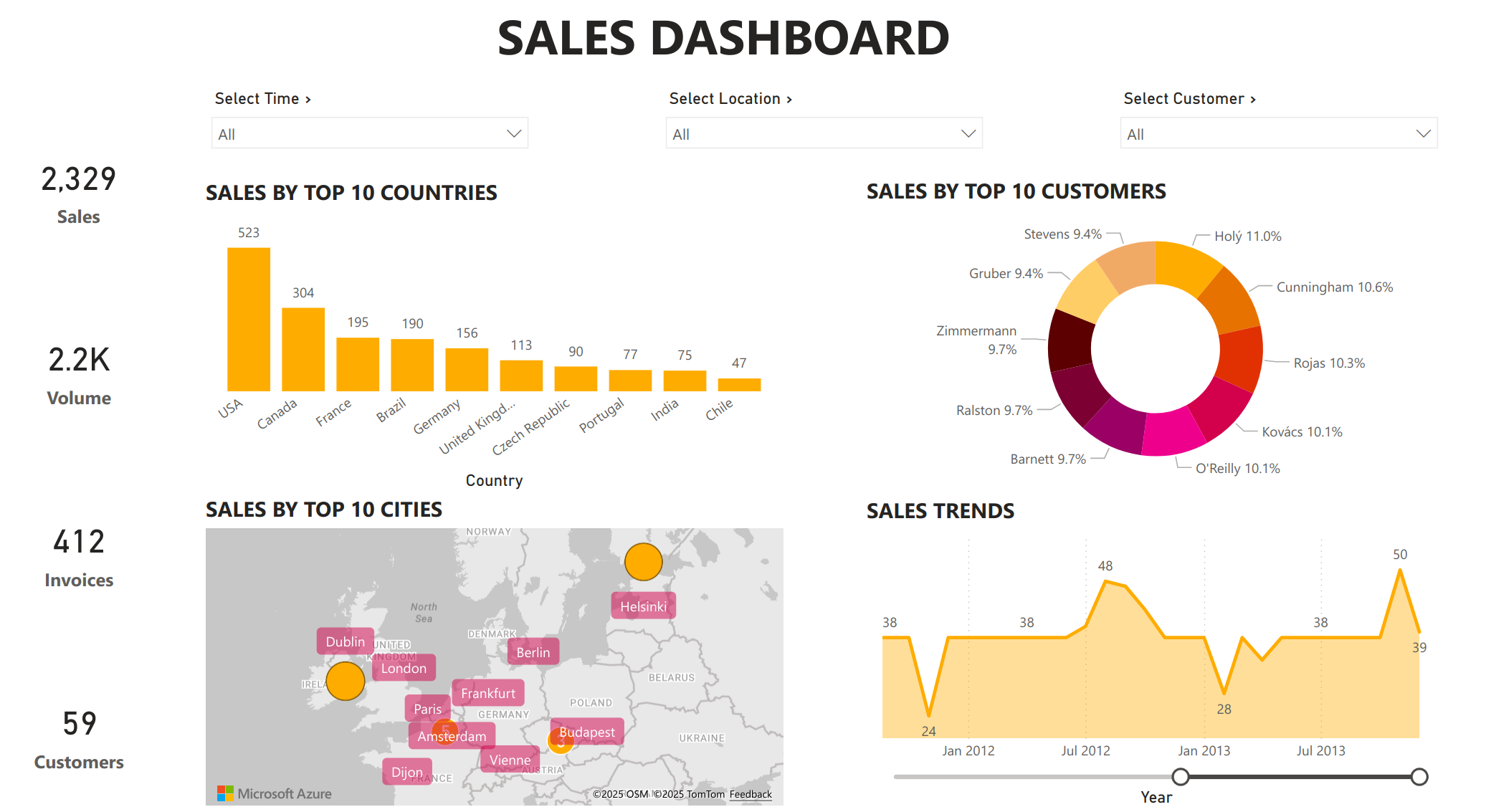Select the Rojas 10.3% donut slice
Viewport: 1486px width, 812px height.
click(1242, 358)
